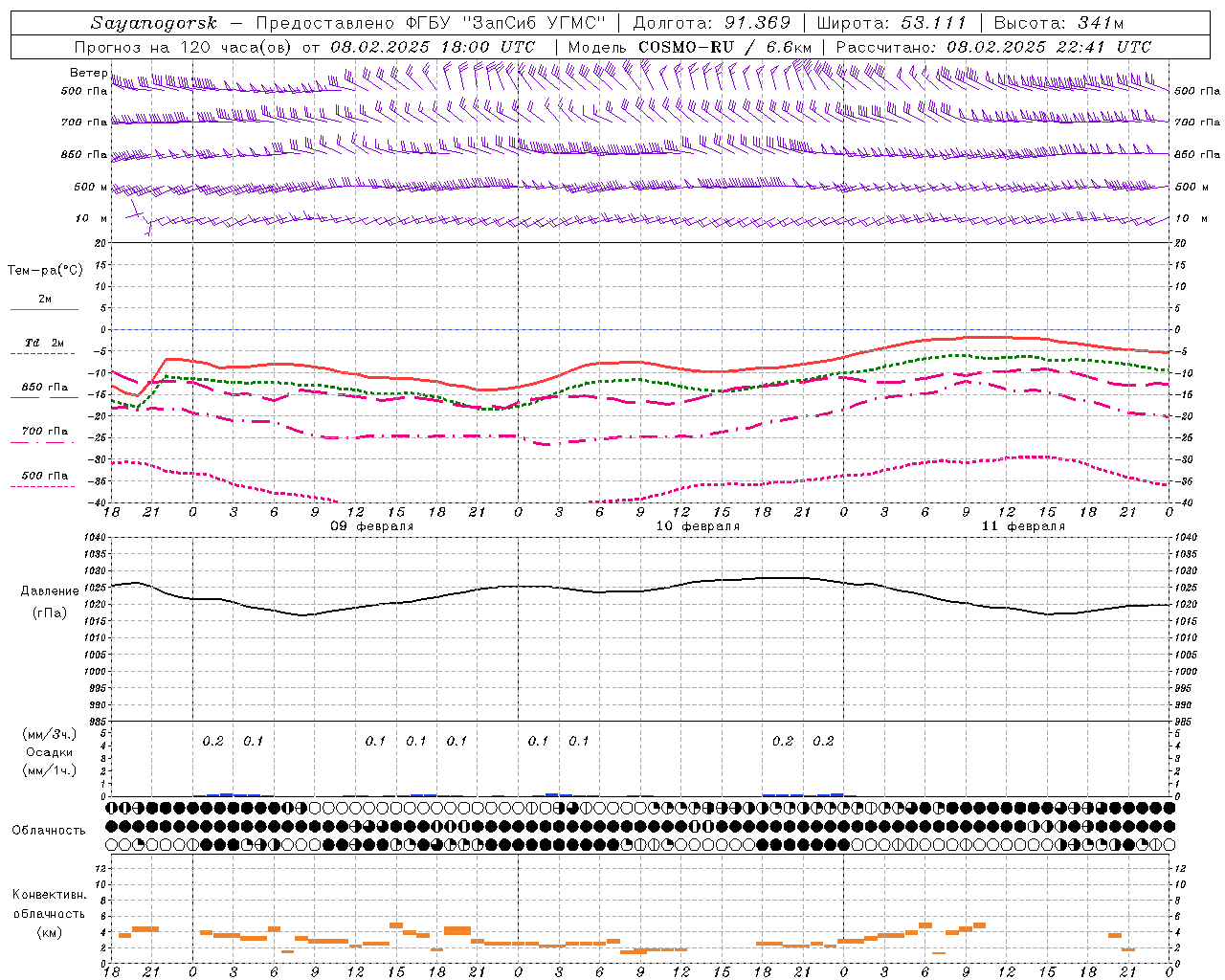Click the Конвективн. panel label
The width and height of the screenshot is (1225, 980).
click(49, 895)
